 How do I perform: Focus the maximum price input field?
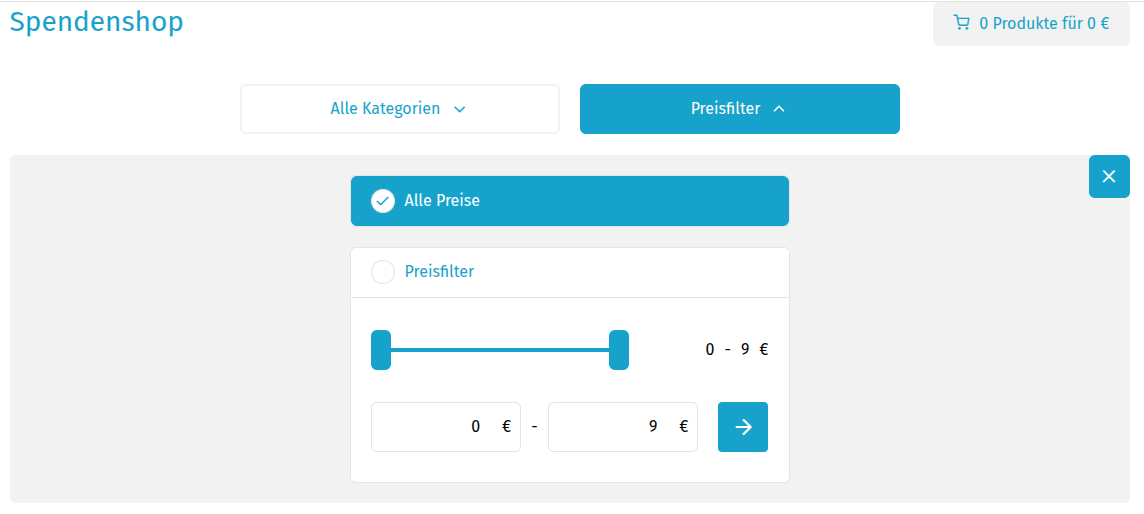610,427
